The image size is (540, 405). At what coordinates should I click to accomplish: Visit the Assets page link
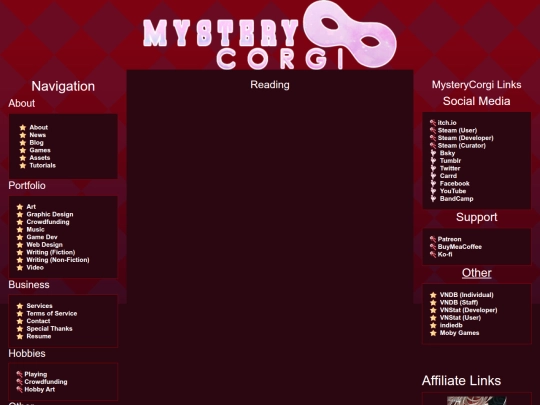tap(40, 158)
